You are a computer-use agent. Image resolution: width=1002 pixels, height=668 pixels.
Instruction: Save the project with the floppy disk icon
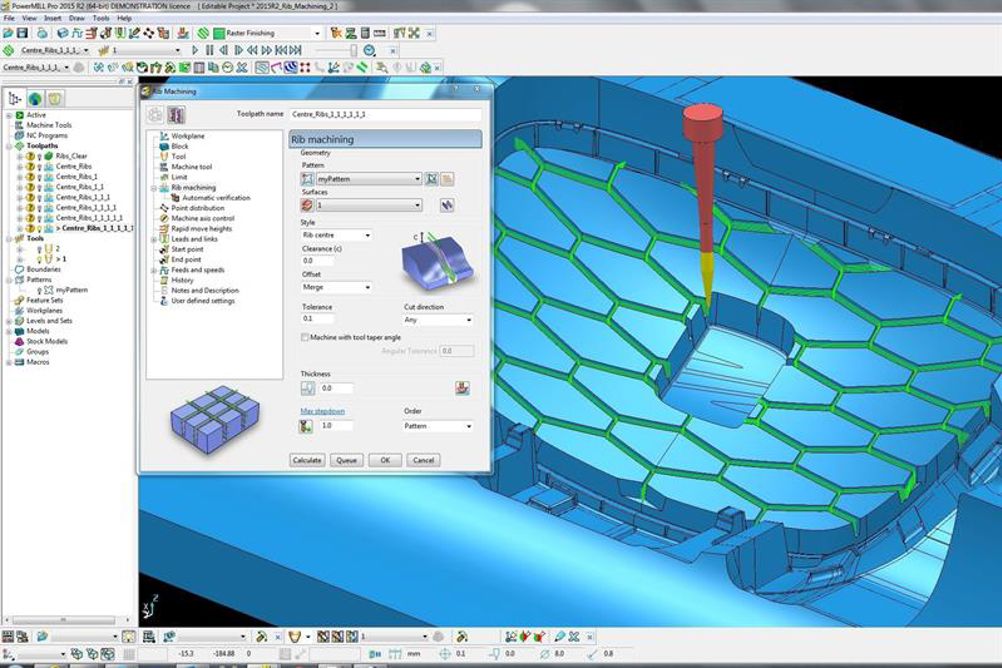pos(22,33)
